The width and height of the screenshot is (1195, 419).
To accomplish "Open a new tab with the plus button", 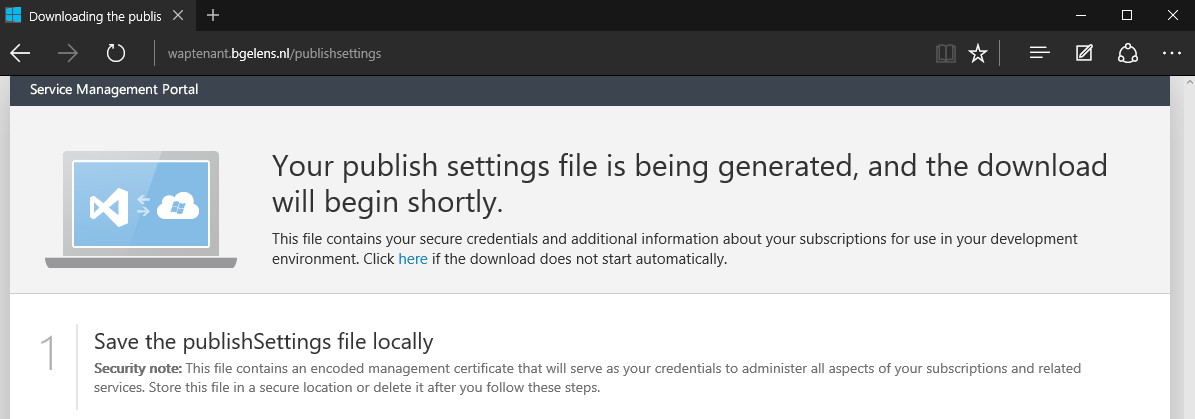I will click(213, 16).
